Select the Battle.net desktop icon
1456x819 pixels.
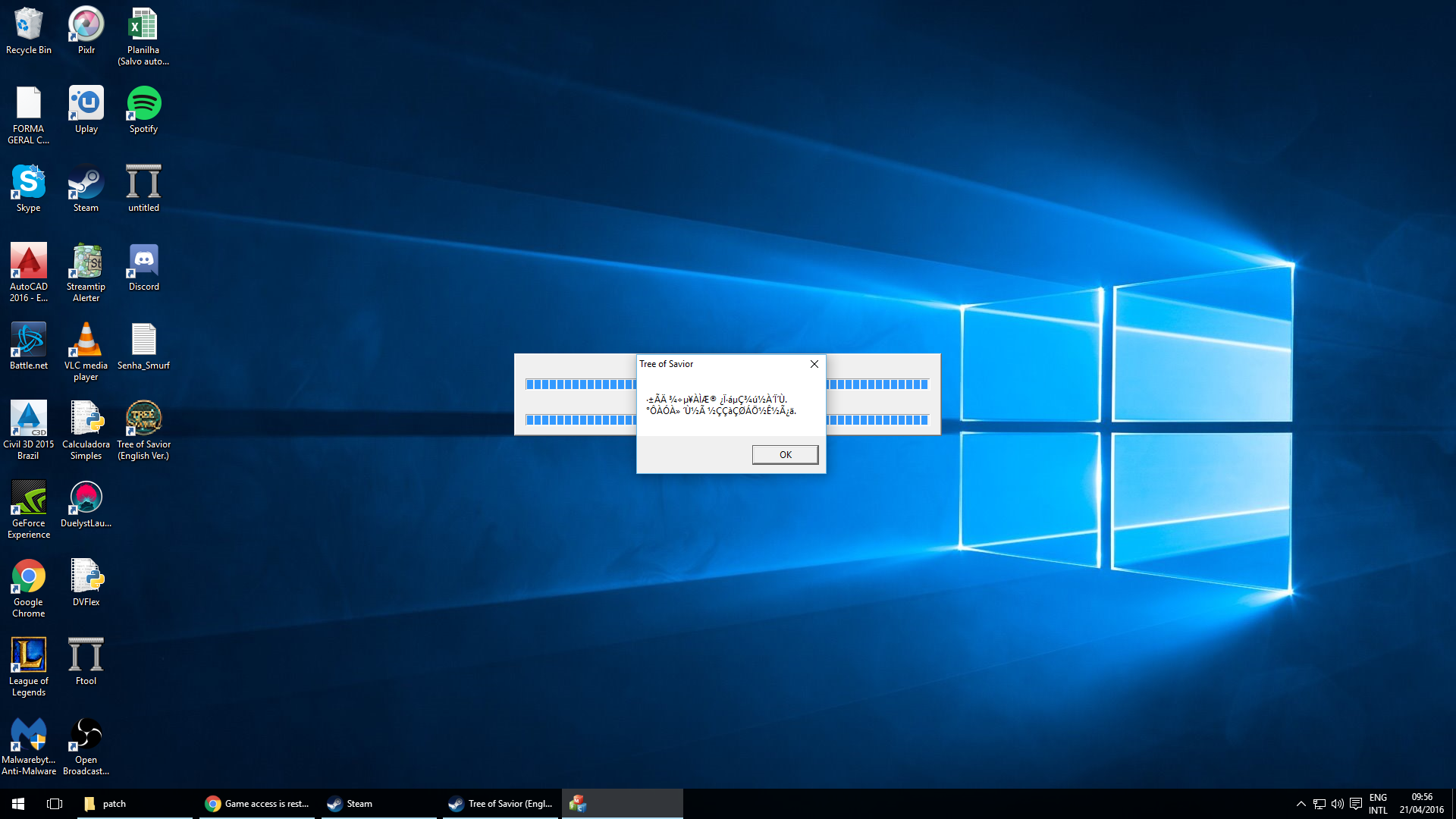point(29,346)
